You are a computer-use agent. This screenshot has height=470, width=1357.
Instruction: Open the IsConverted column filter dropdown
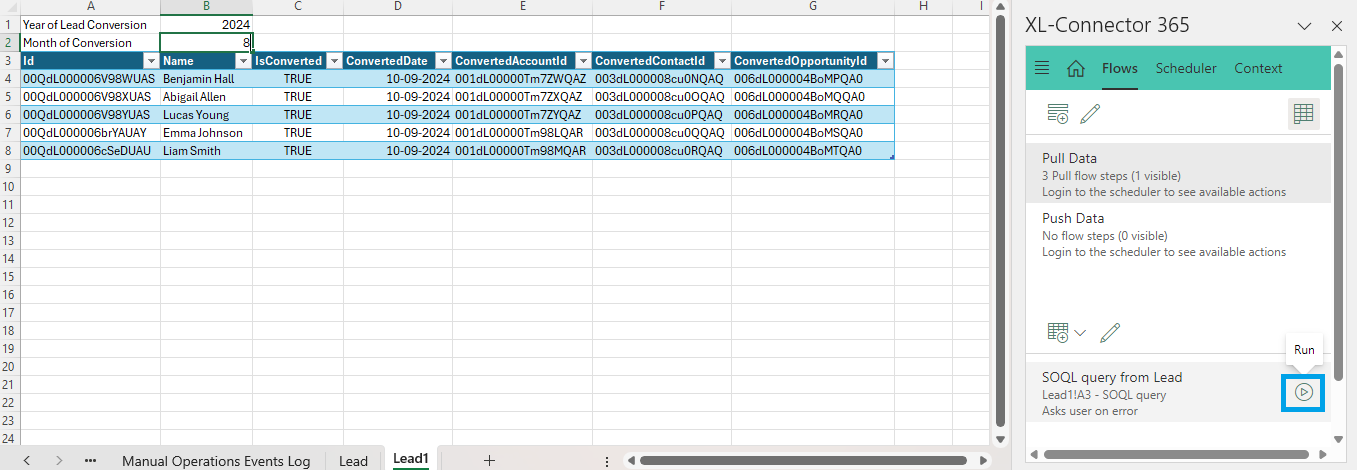point(334,61)
